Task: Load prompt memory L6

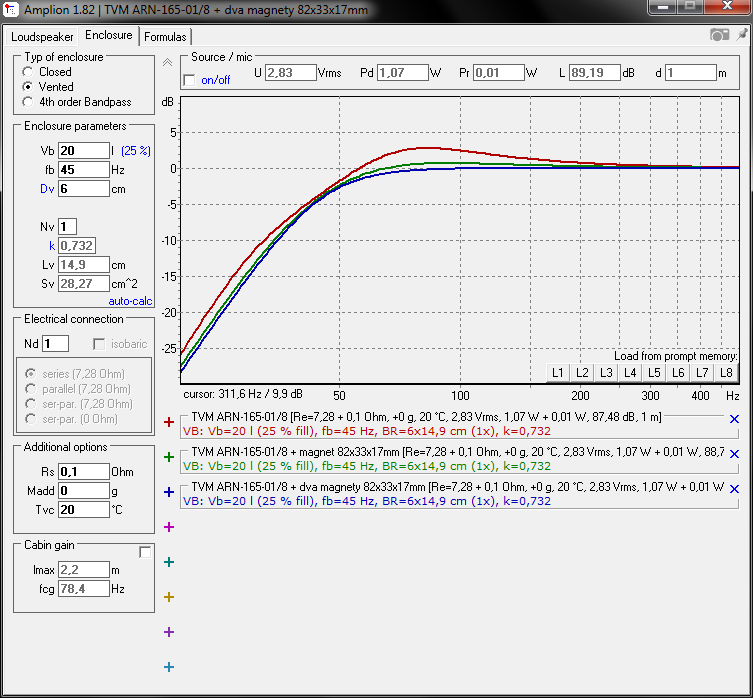Action: pyautogui.click(x=678, y=373)
